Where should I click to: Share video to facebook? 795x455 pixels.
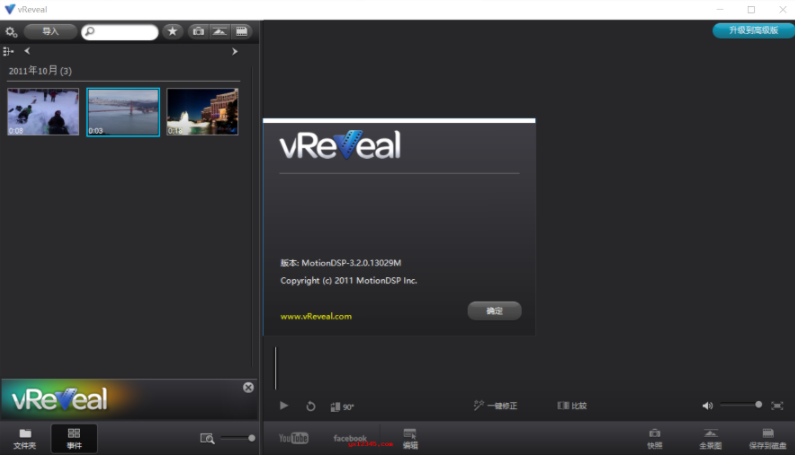click(350, 438)
